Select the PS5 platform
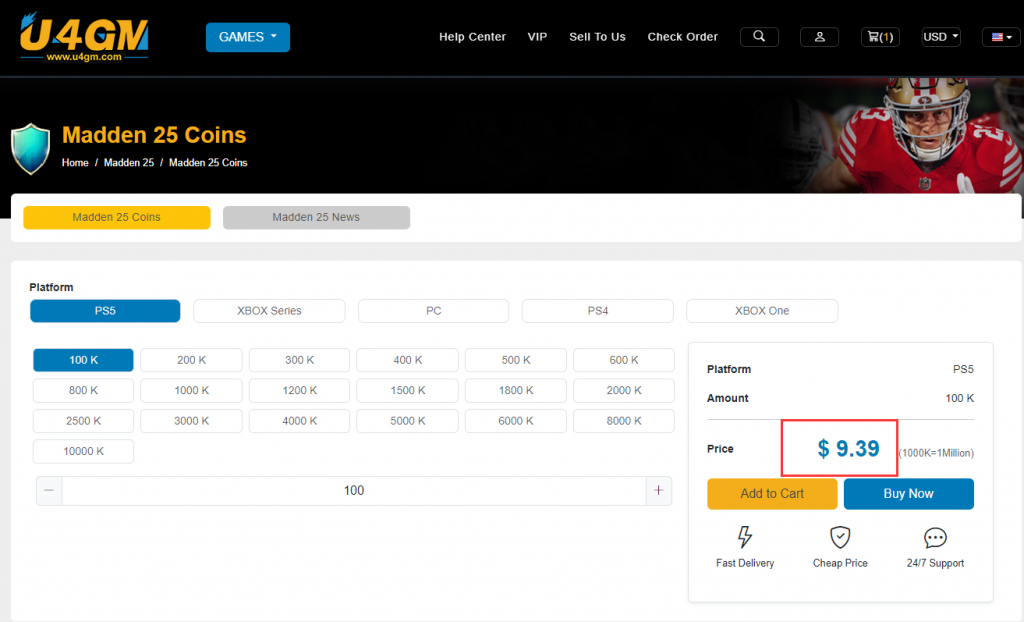Screen dimensions: 1024x622 [105, 311]
